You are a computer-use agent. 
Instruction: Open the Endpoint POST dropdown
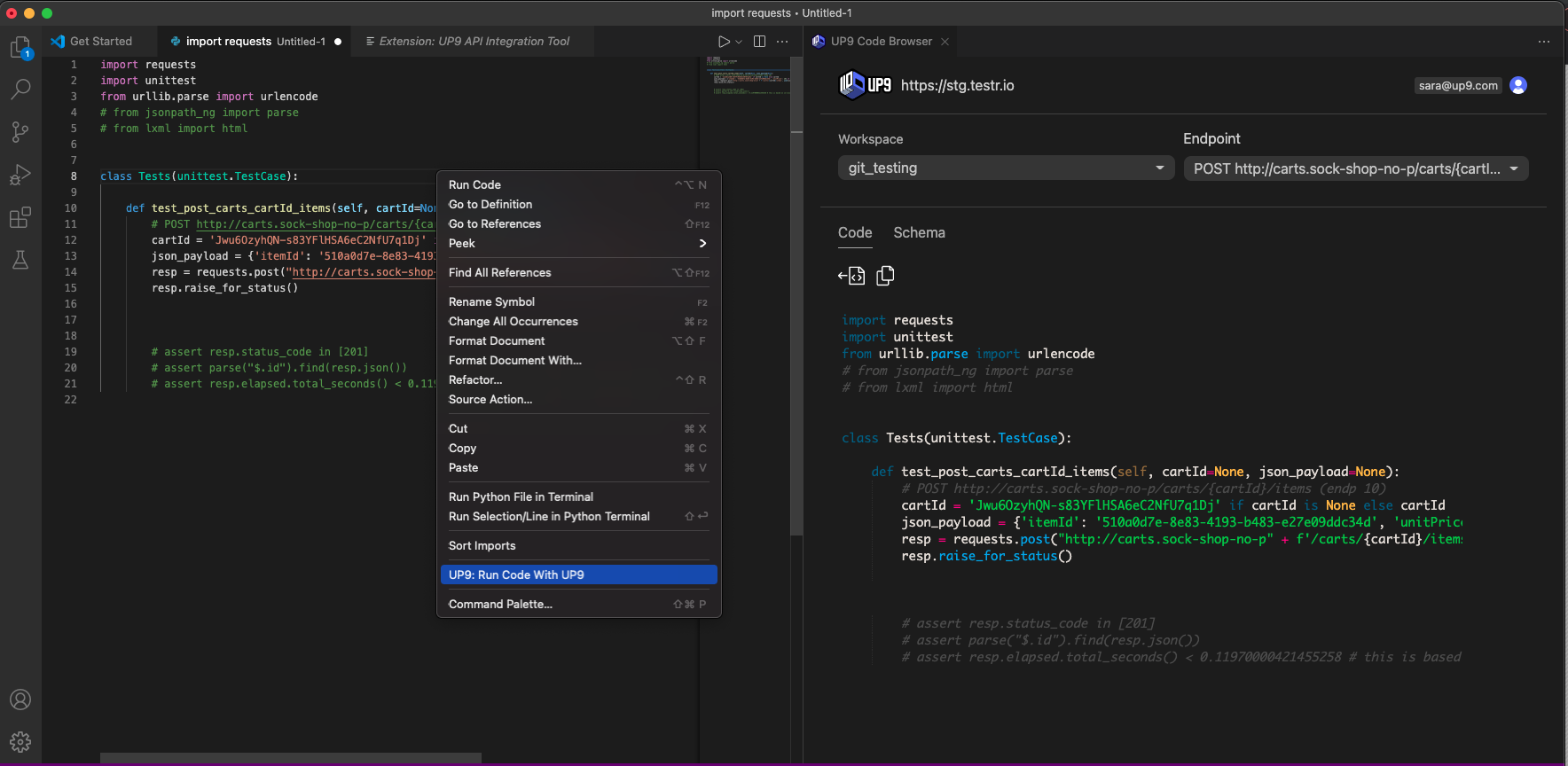(x=1356, y=168)
